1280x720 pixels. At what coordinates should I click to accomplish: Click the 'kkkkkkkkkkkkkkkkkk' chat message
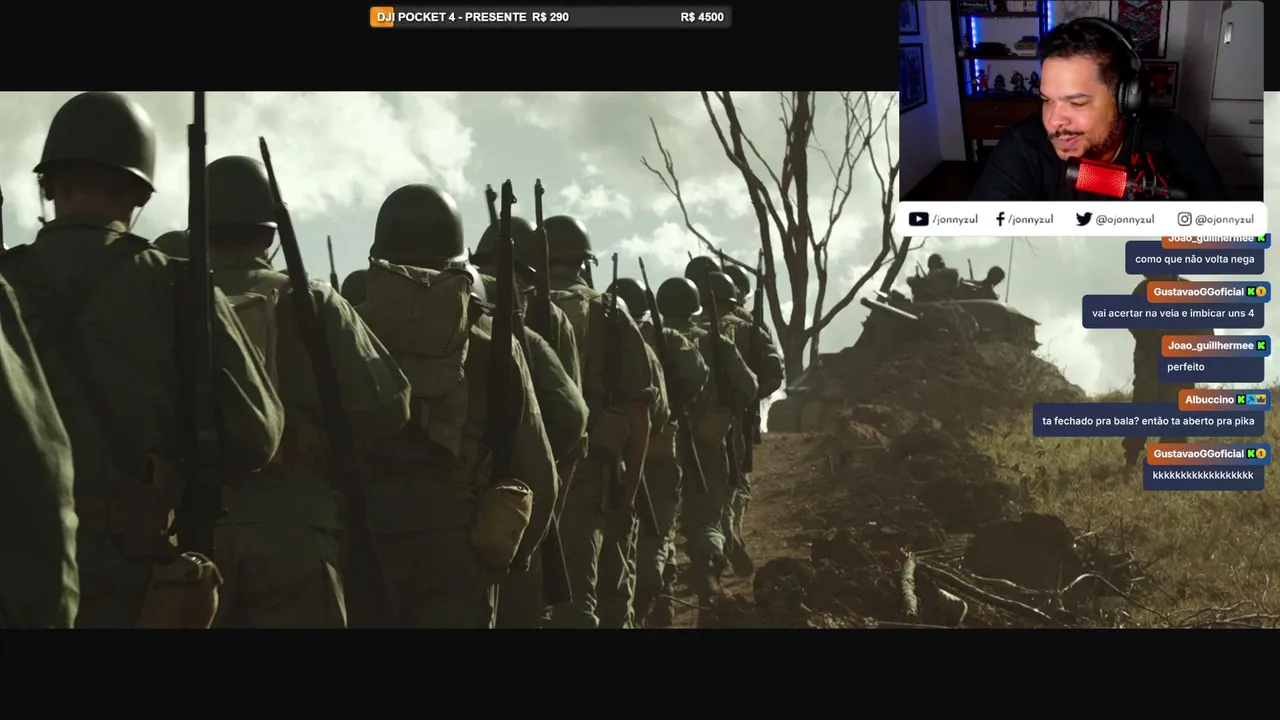pos(1203,475)
